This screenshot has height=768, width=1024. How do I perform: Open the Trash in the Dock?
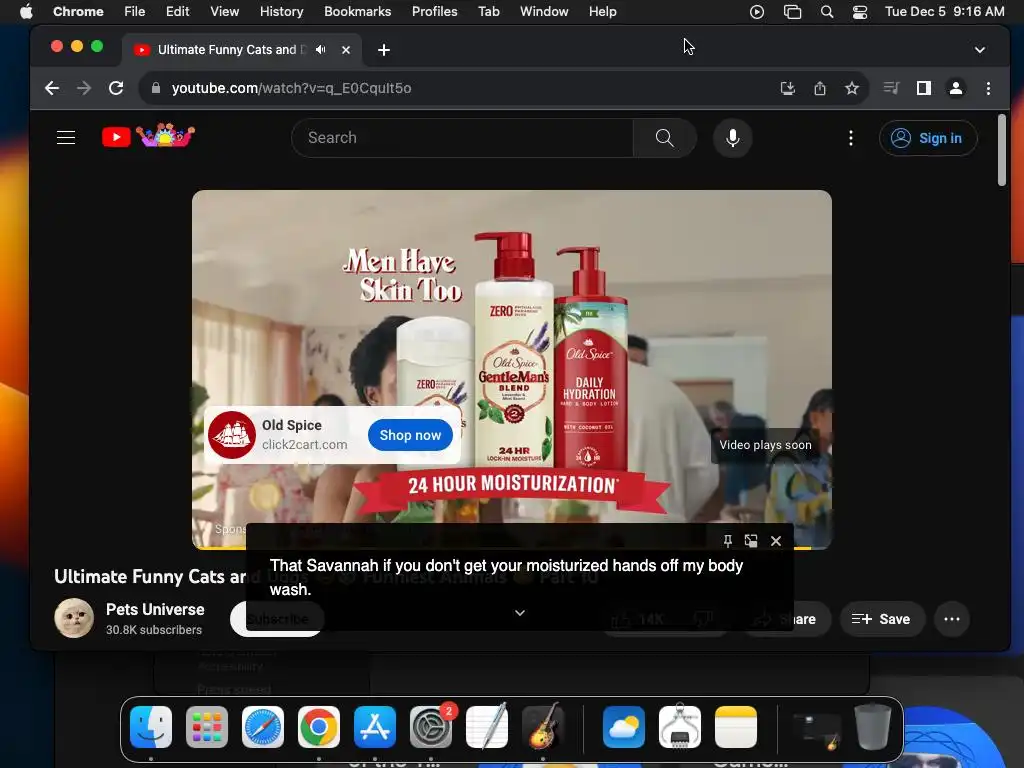pyautogui.click(x=873, y=727)
